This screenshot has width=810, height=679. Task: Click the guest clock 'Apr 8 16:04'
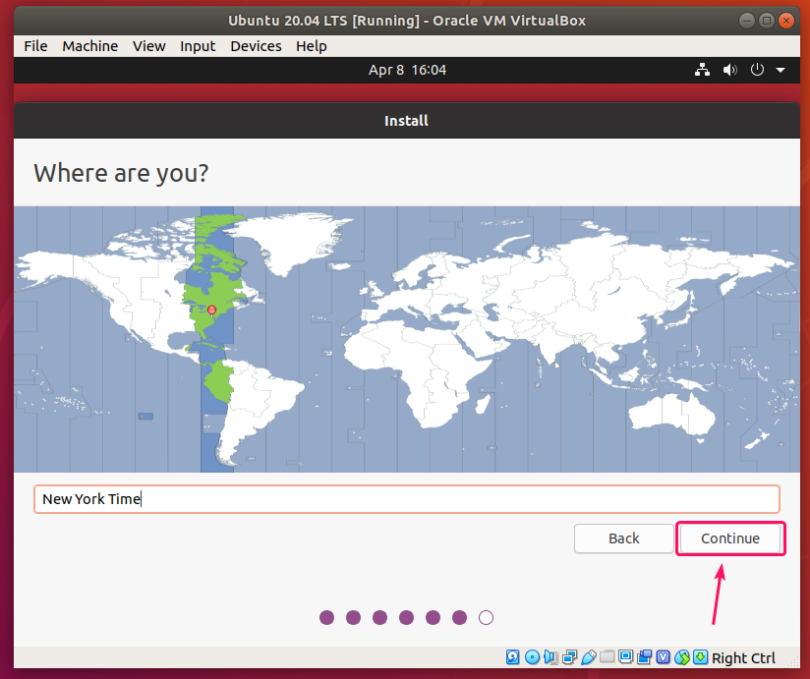click(407, 70)
